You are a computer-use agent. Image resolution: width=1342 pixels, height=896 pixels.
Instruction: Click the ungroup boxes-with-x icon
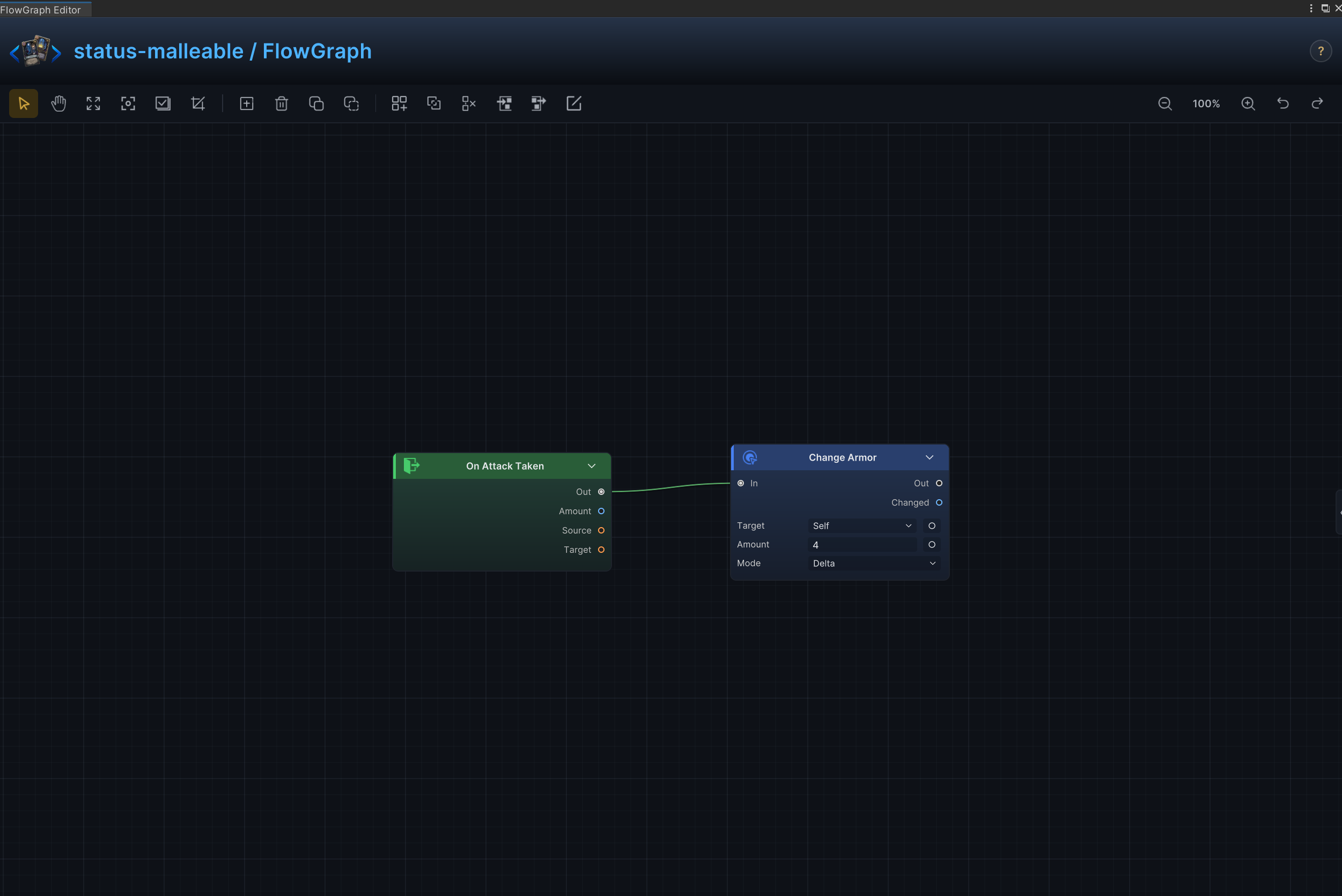pos(469,103)
